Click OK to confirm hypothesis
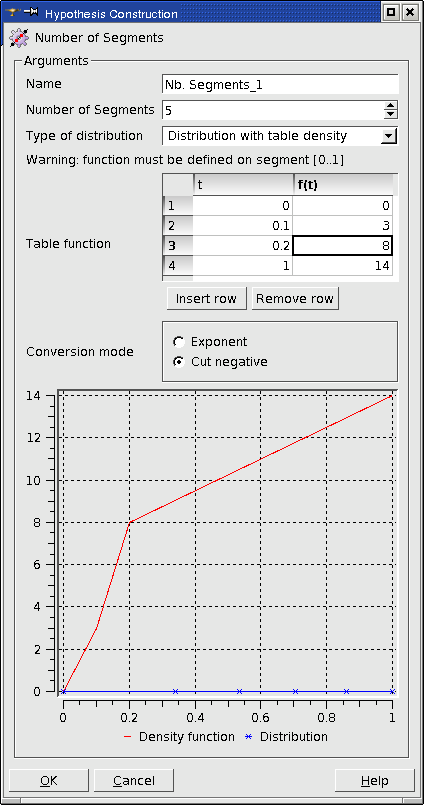424x805 pixels. pos(49,781)
